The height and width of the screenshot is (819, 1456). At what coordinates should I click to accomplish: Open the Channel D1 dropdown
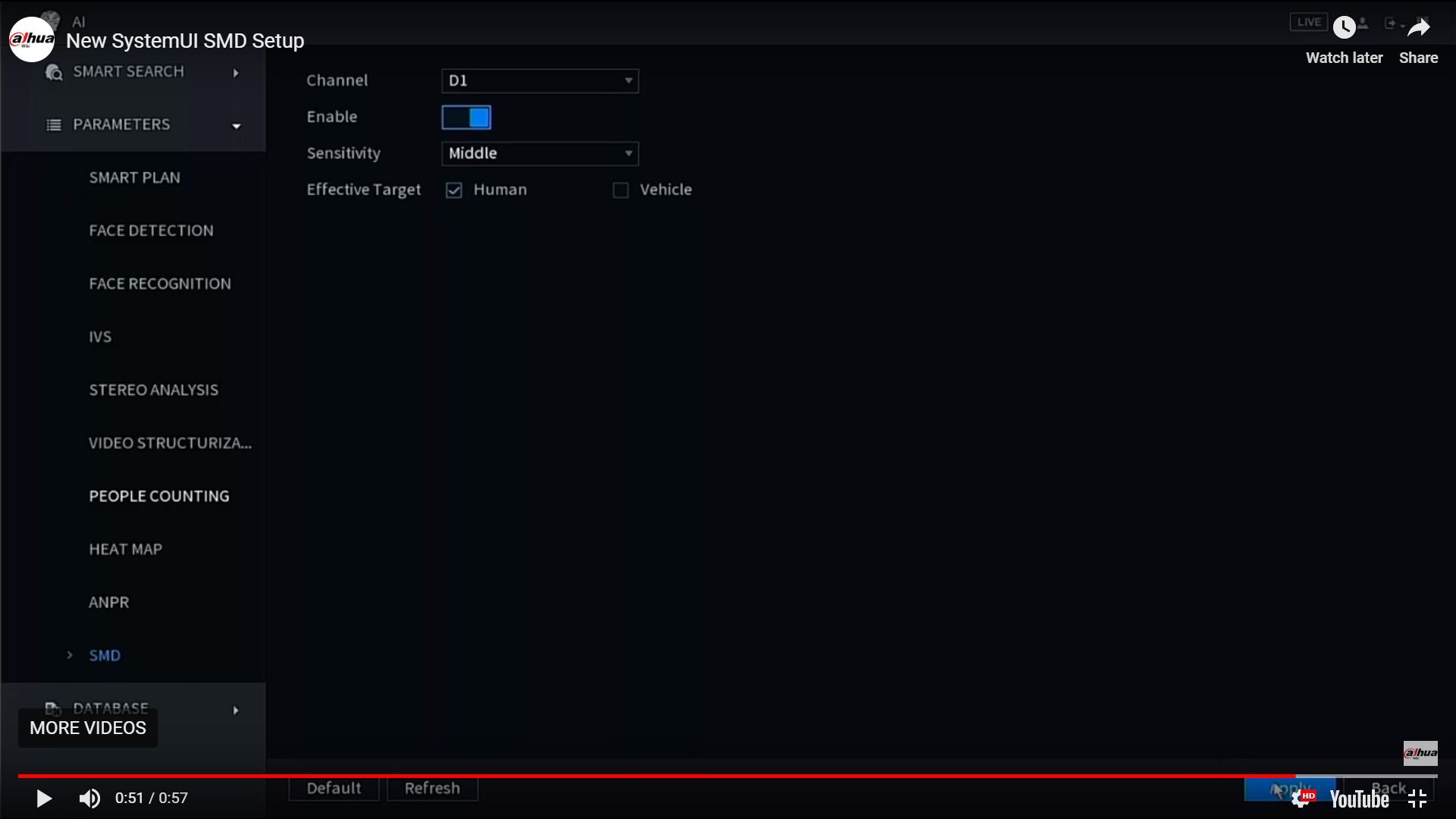[540, 81]
